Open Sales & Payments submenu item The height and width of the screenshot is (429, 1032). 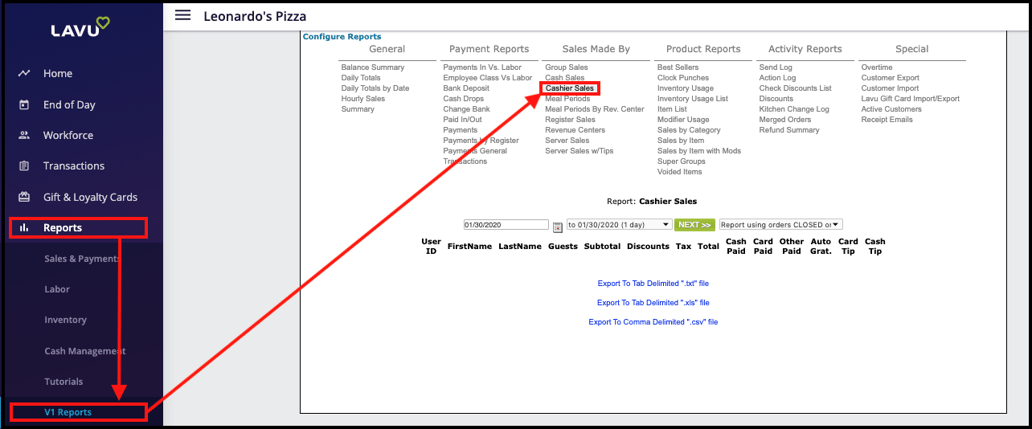point(81,259)
